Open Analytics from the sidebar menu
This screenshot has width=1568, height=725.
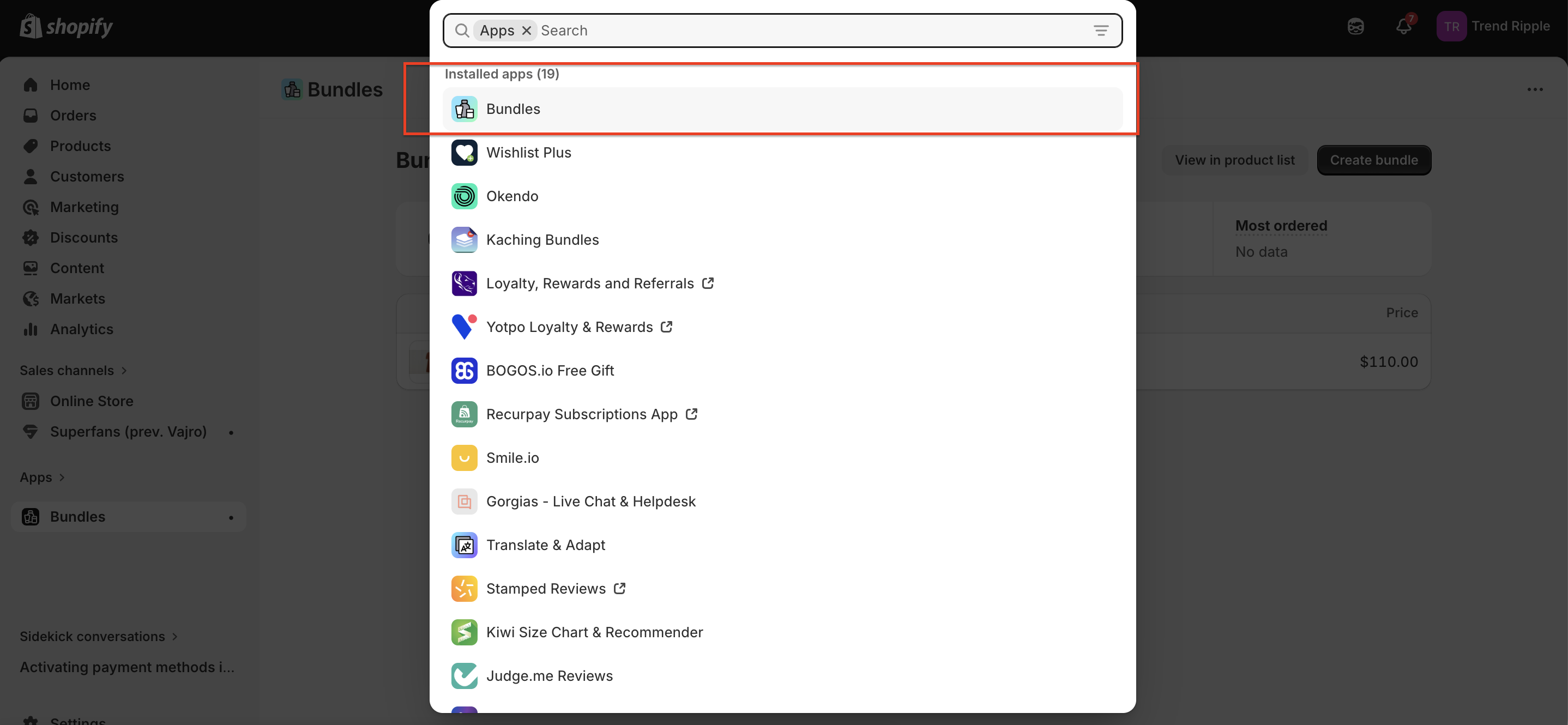[x=82, y=329]
